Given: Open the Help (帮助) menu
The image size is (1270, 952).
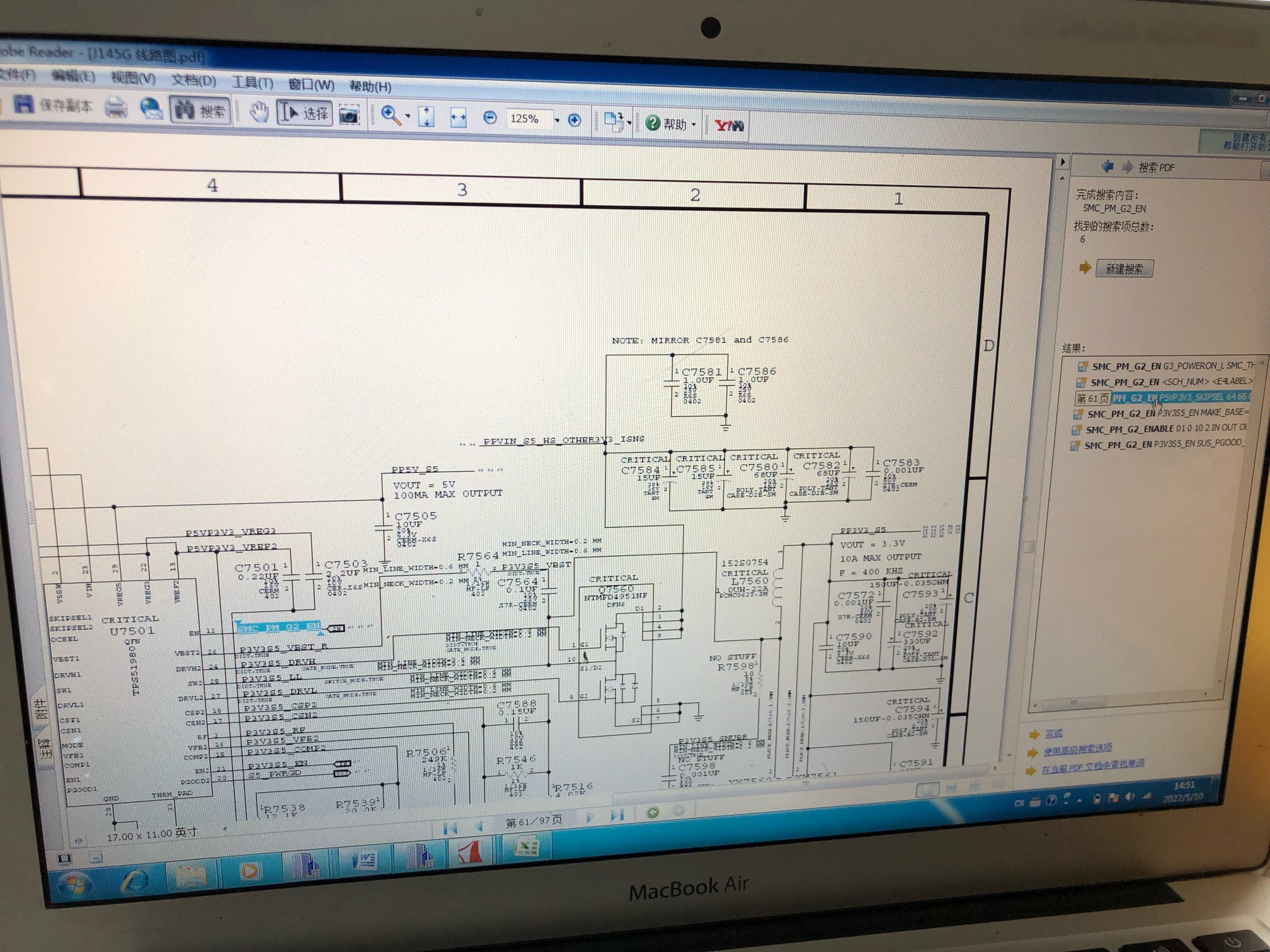Looking at the screenshot, I should click(370, 86).
